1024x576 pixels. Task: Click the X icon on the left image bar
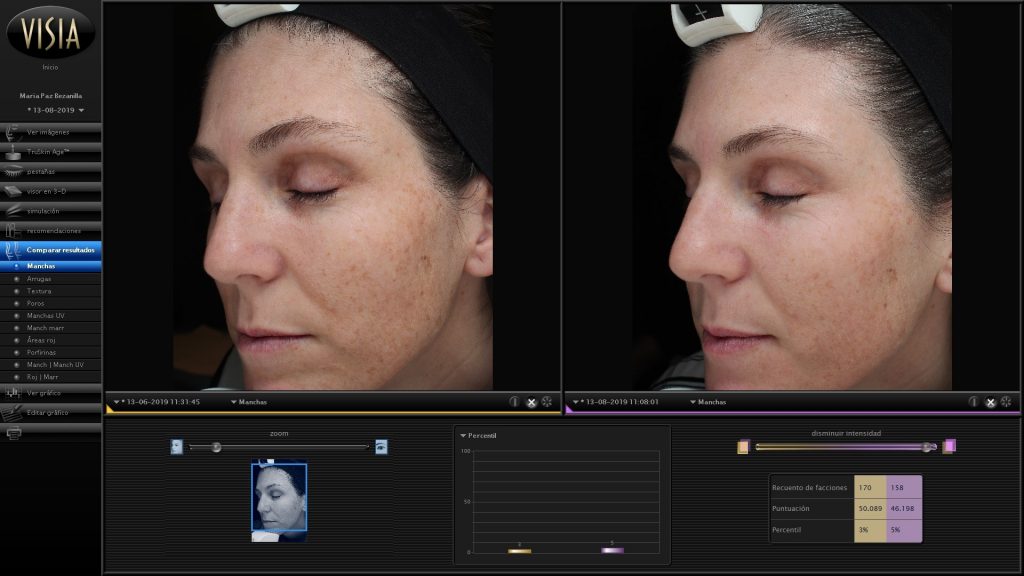click(531, 402)
